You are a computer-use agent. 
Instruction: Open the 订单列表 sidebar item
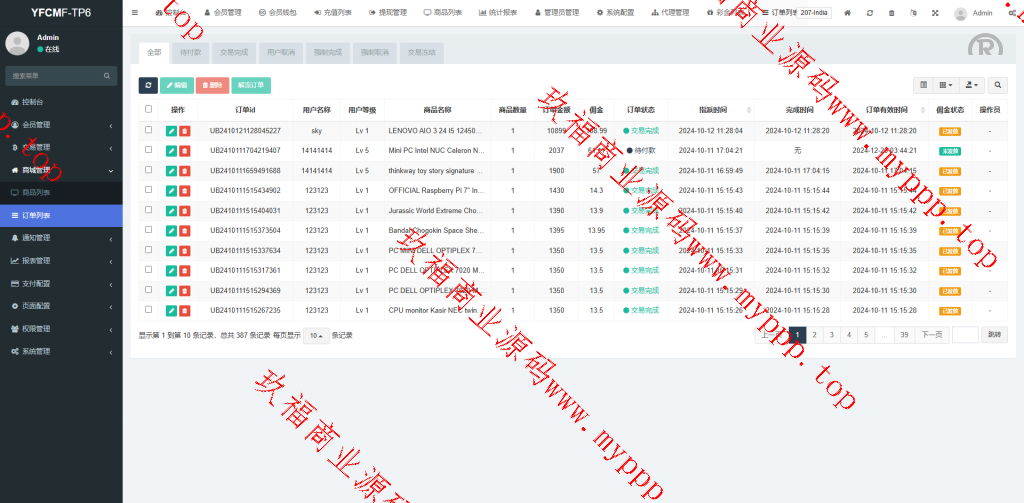(x=61, y=215)
